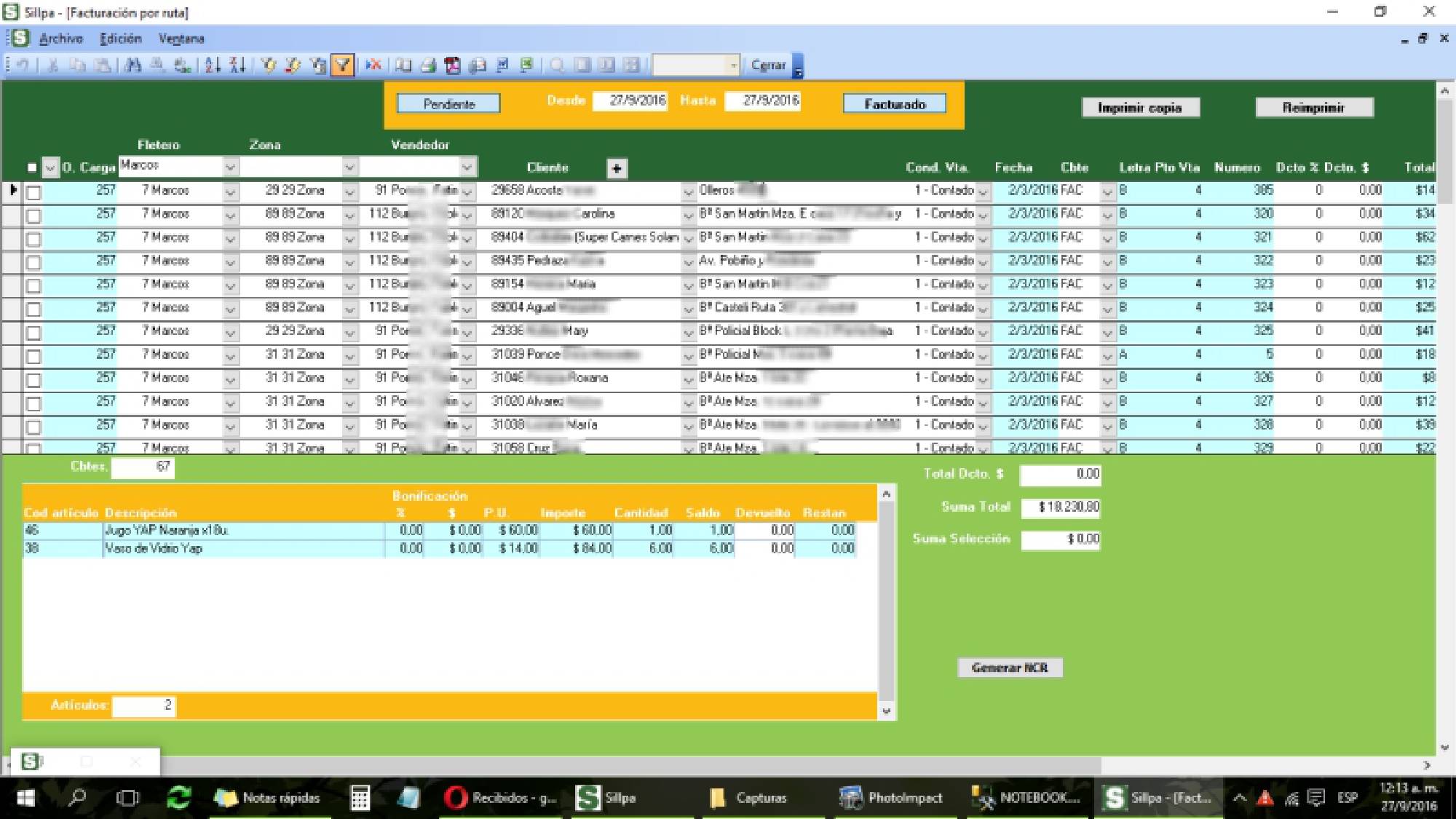The width and height of the screenshot is (1456, 819).
Task: Expand the Zona filter dropdown
Action: pos(349,167)
